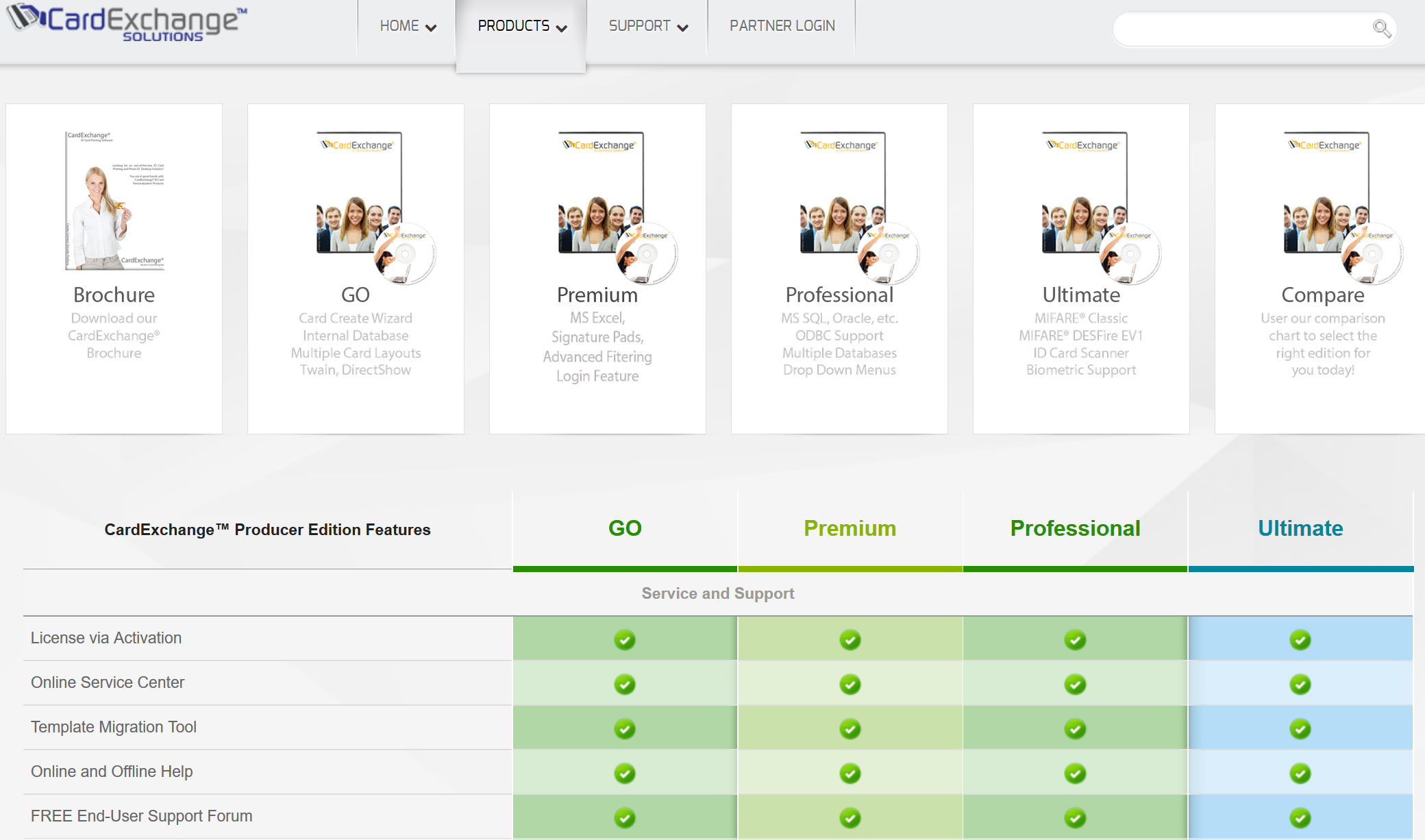Click GO checkmark for Online and Offline Help
Viewport: 1425px width, 840px height.
click(625, 774)
